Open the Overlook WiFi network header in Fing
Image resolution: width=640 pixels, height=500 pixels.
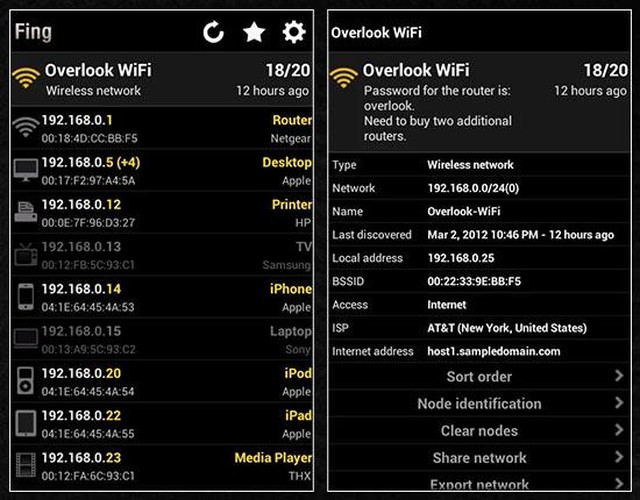pyautogui.click(x=162, y=79)
